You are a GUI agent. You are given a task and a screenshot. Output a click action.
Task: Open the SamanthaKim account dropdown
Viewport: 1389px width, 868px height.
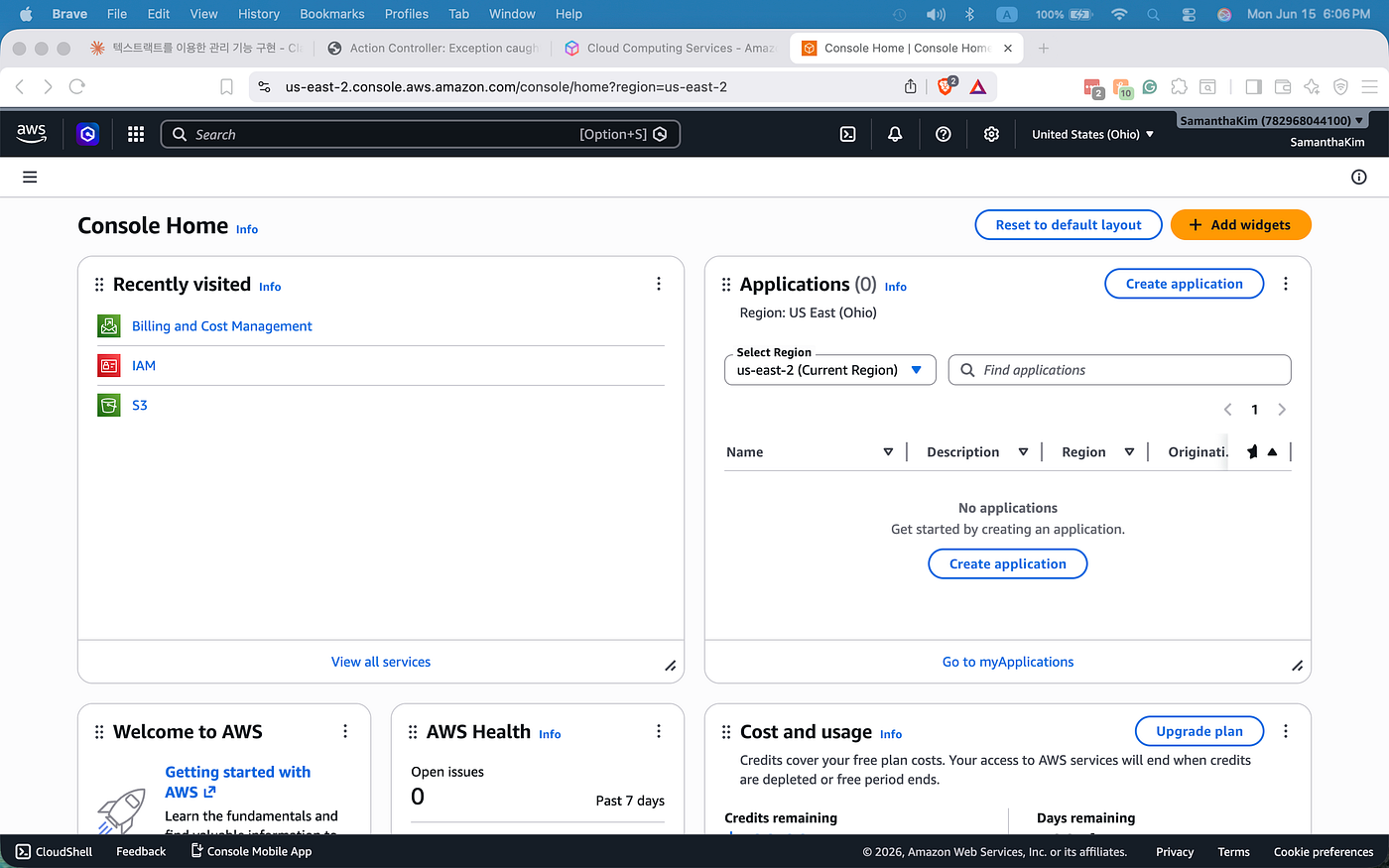tap(1272, 120)
